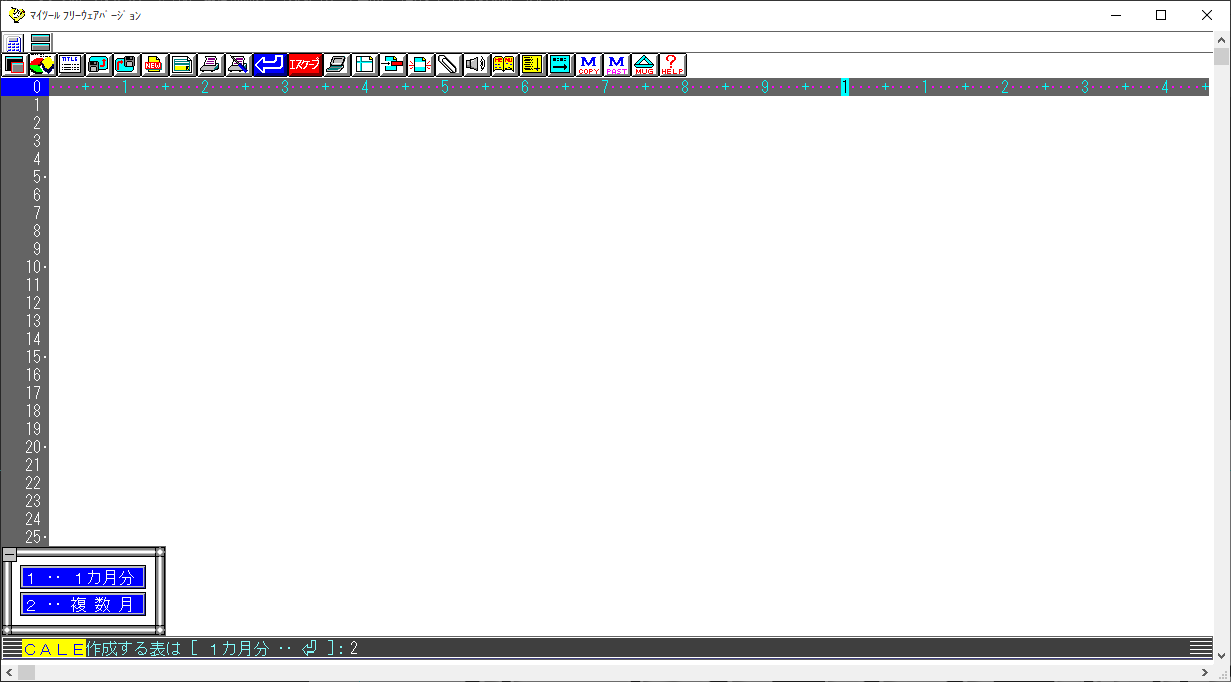Click the vertical scrollbar down arrow
The image size is (1231, 682).
[x=1221, y=655]
